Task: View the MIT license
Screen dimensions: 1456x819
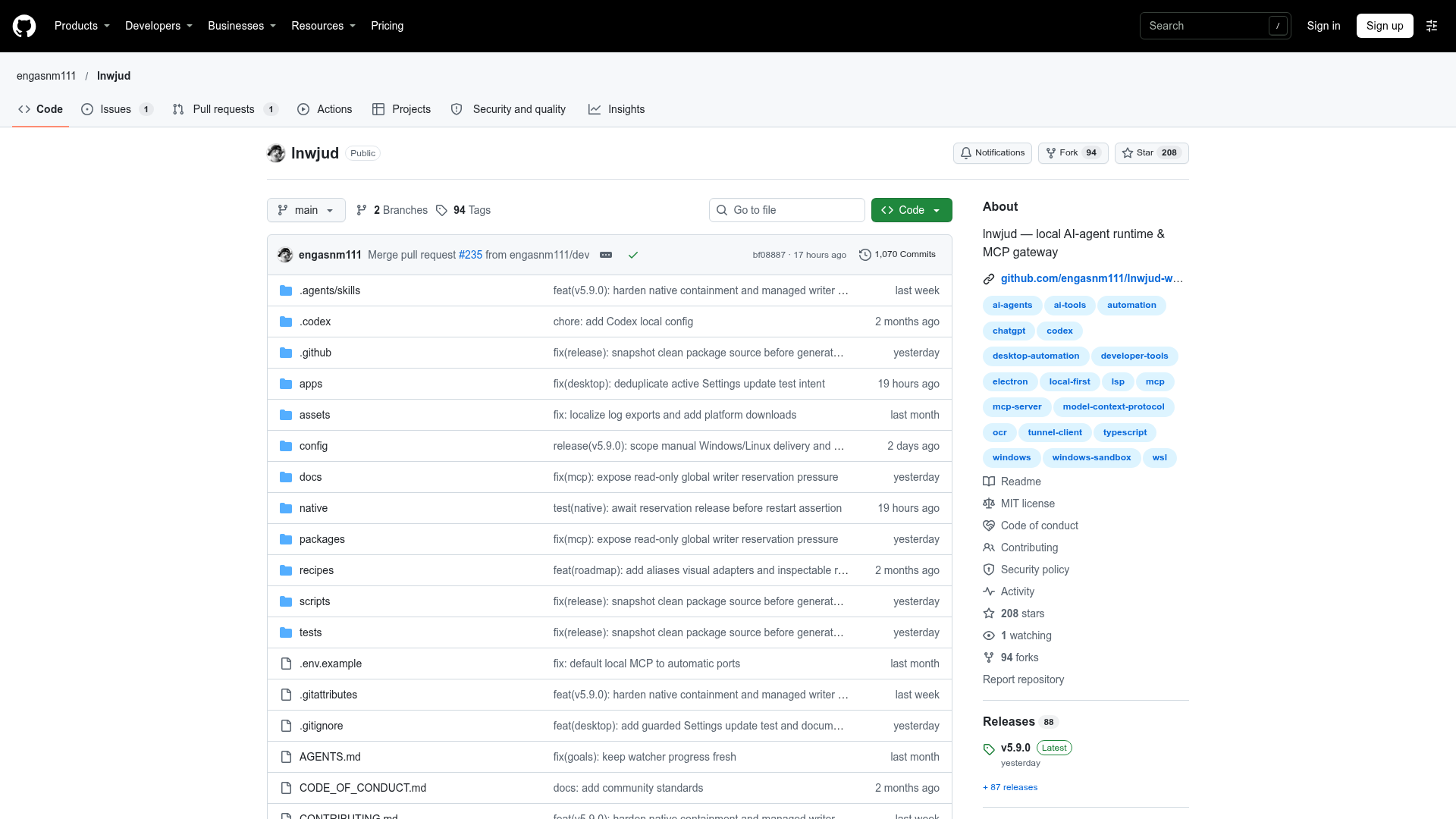Action: pos(1028,504)
